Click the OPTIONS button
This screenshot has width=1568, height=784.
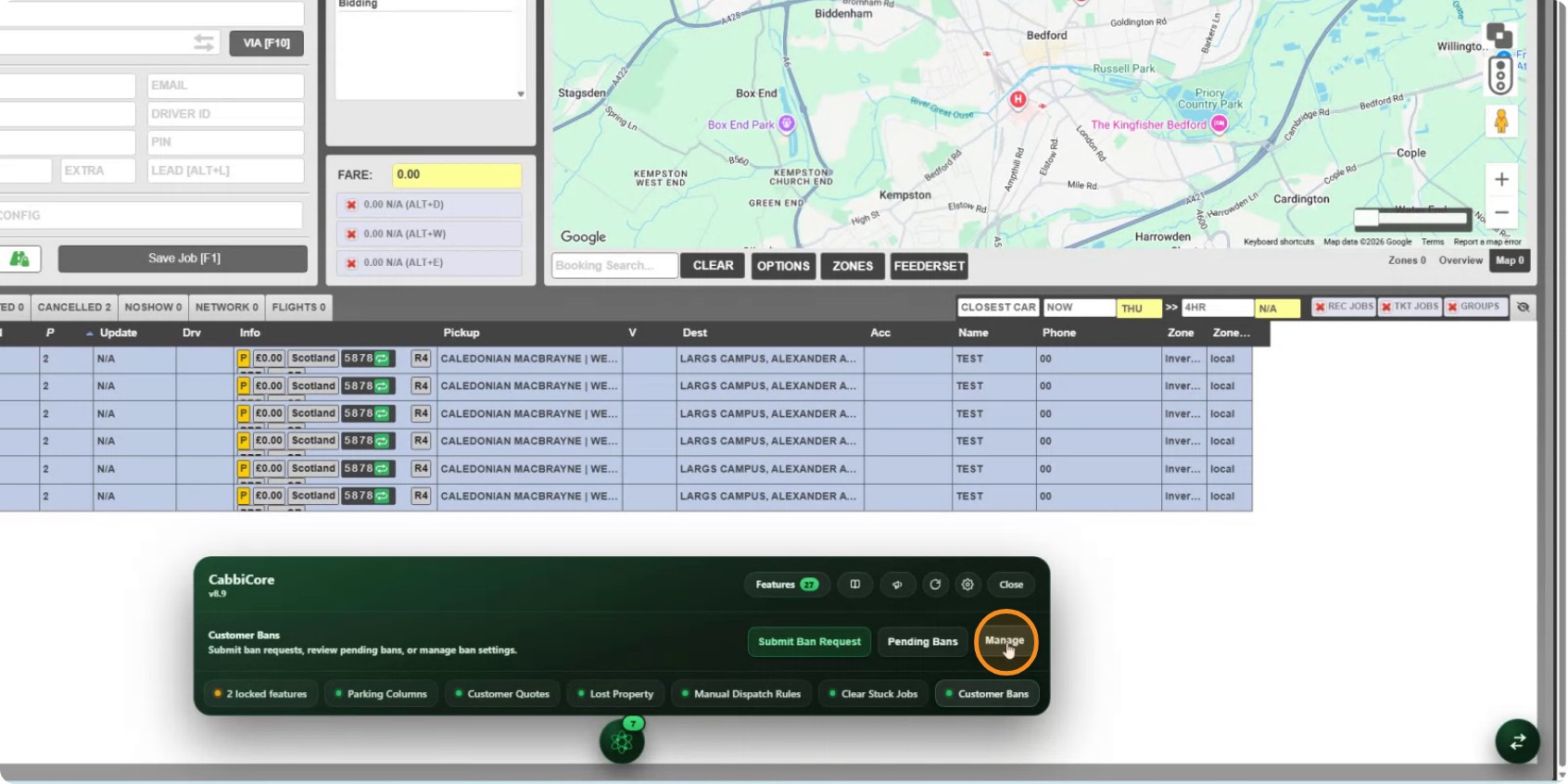tap(783, 266)
